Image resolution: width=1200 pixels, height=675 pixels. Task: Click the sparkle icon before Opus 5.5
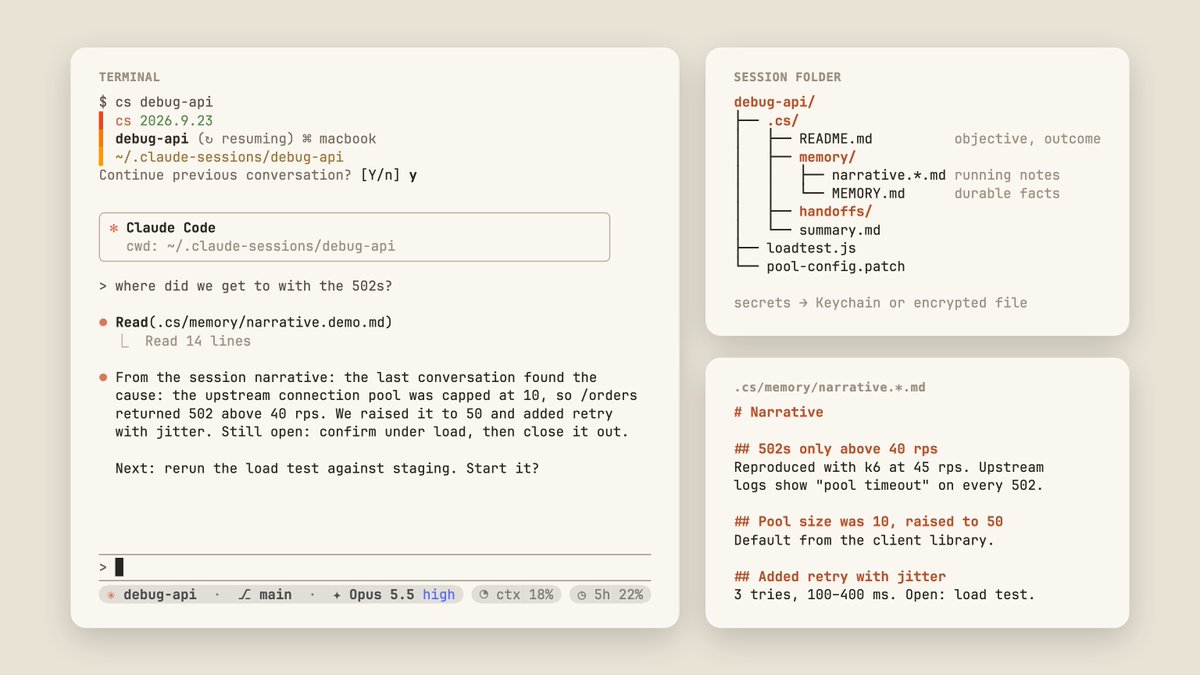(337, 595)
